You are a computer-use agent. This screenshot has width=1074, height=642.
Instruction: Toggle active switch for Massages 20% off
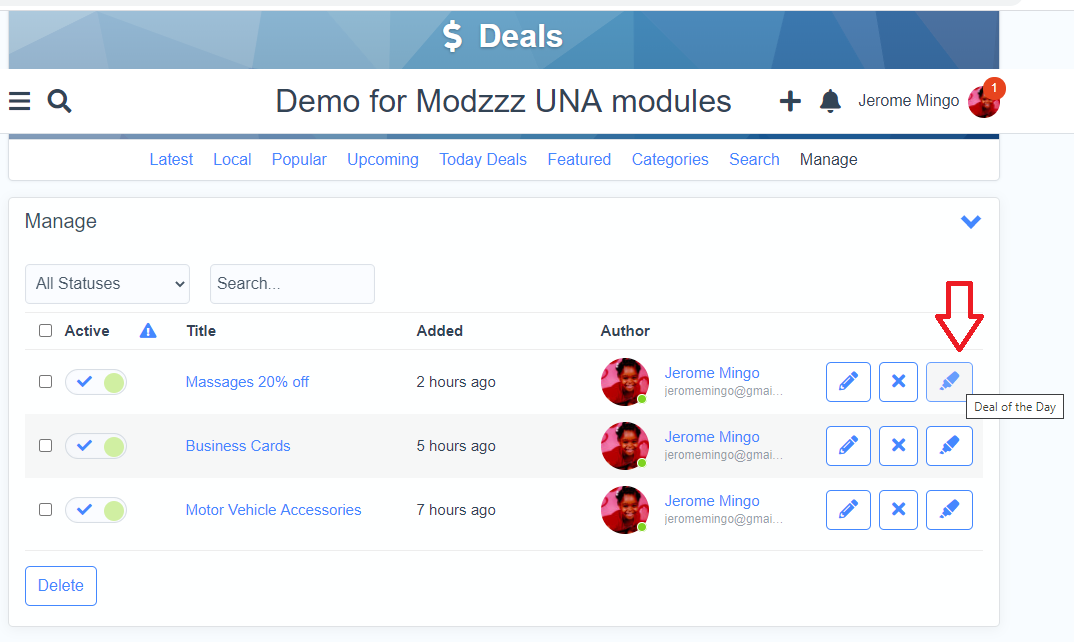96,382
